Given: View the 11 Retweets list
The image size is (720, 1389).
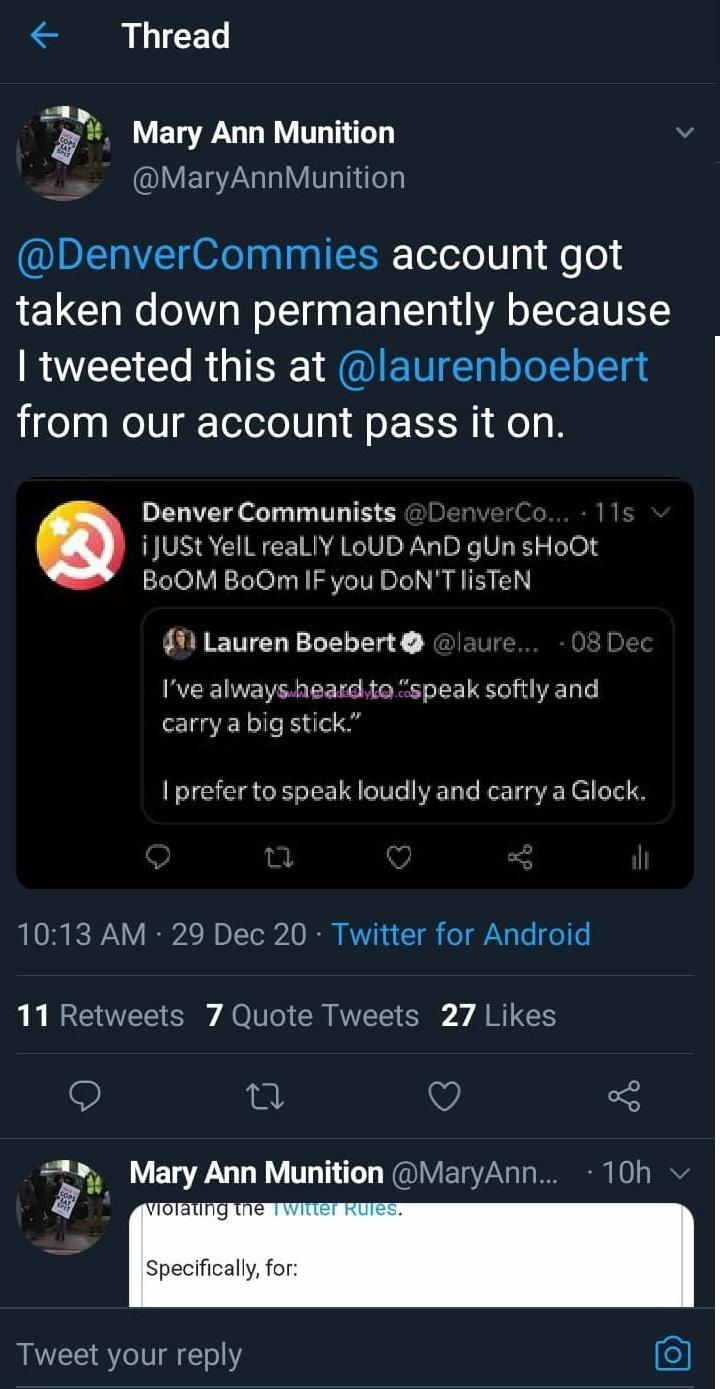Looking at the screenshot, I should pos(101,1015).
